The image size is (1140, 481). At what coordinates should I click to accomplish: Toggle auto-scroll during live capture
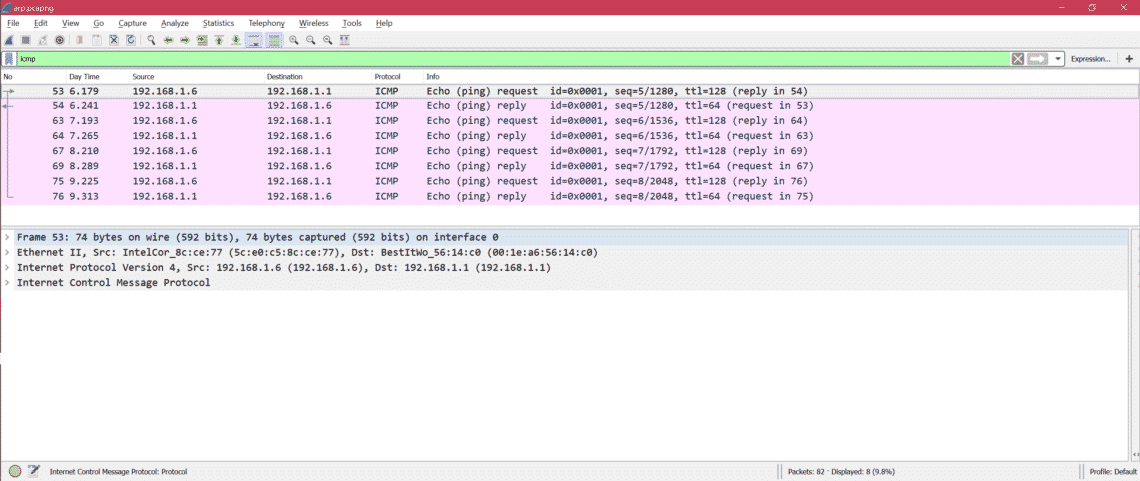[254, 41]
